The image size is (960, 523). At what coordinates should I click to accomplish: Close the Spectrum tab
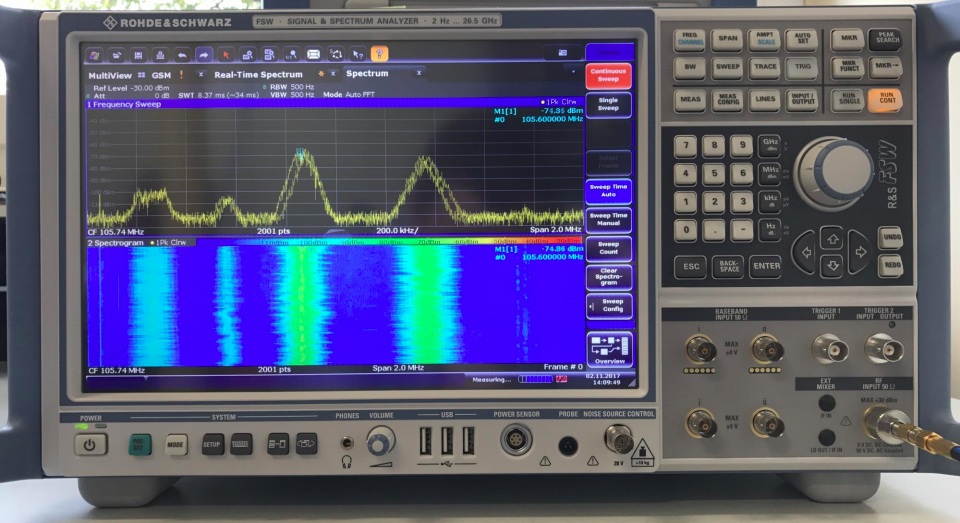[x=419, y=72]
